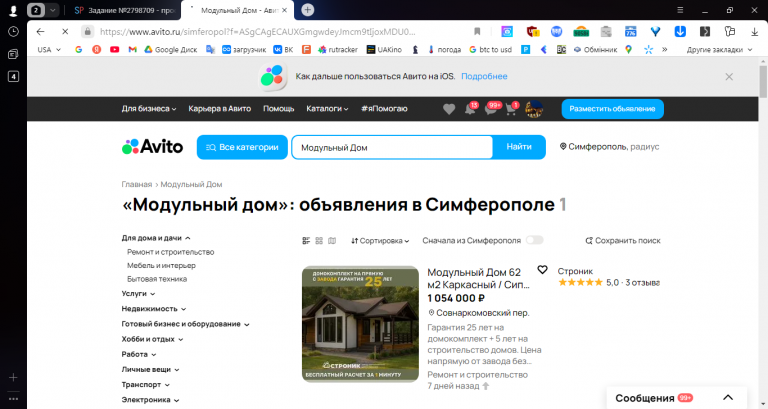Click the Avito logo
Screen dimensions: 768x409
coord(152,146)
